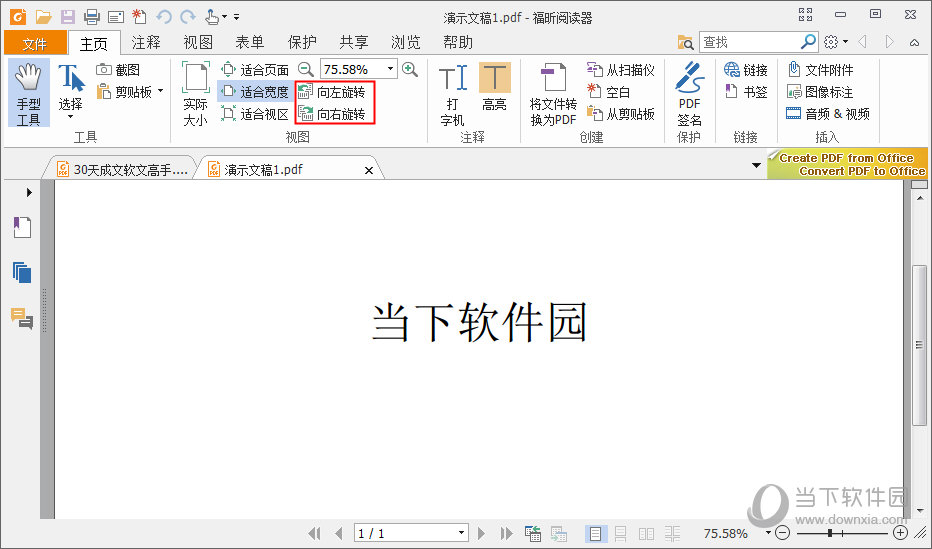Image resolution: width=932 pixels, height=549 pixels.
Task: Create PDF from clipboard (从剪贴板)
Action: pyautogui.click(x=621, y=113)
